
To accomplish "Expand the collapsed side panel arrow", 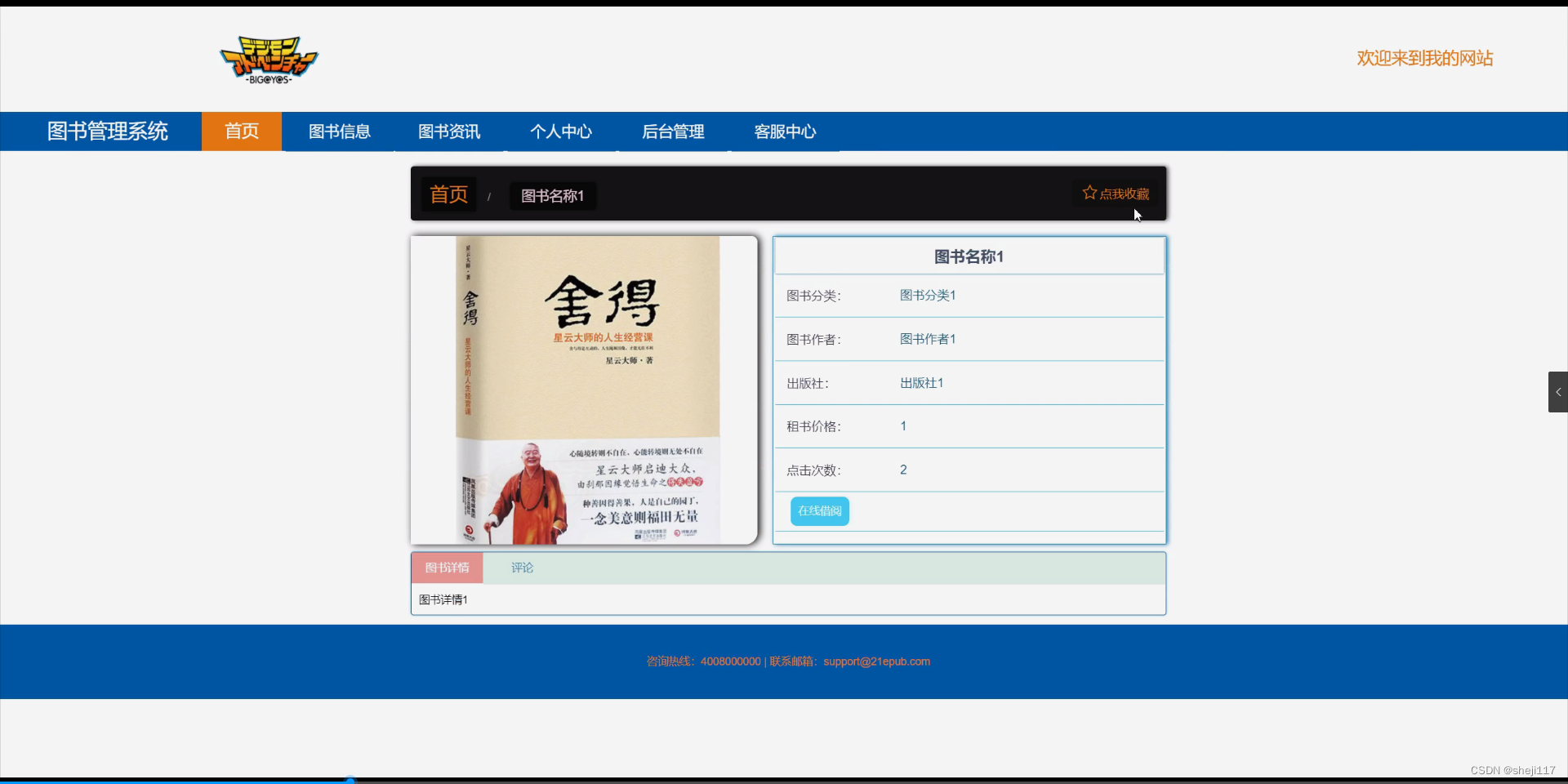I will (x=1558, y=392).
